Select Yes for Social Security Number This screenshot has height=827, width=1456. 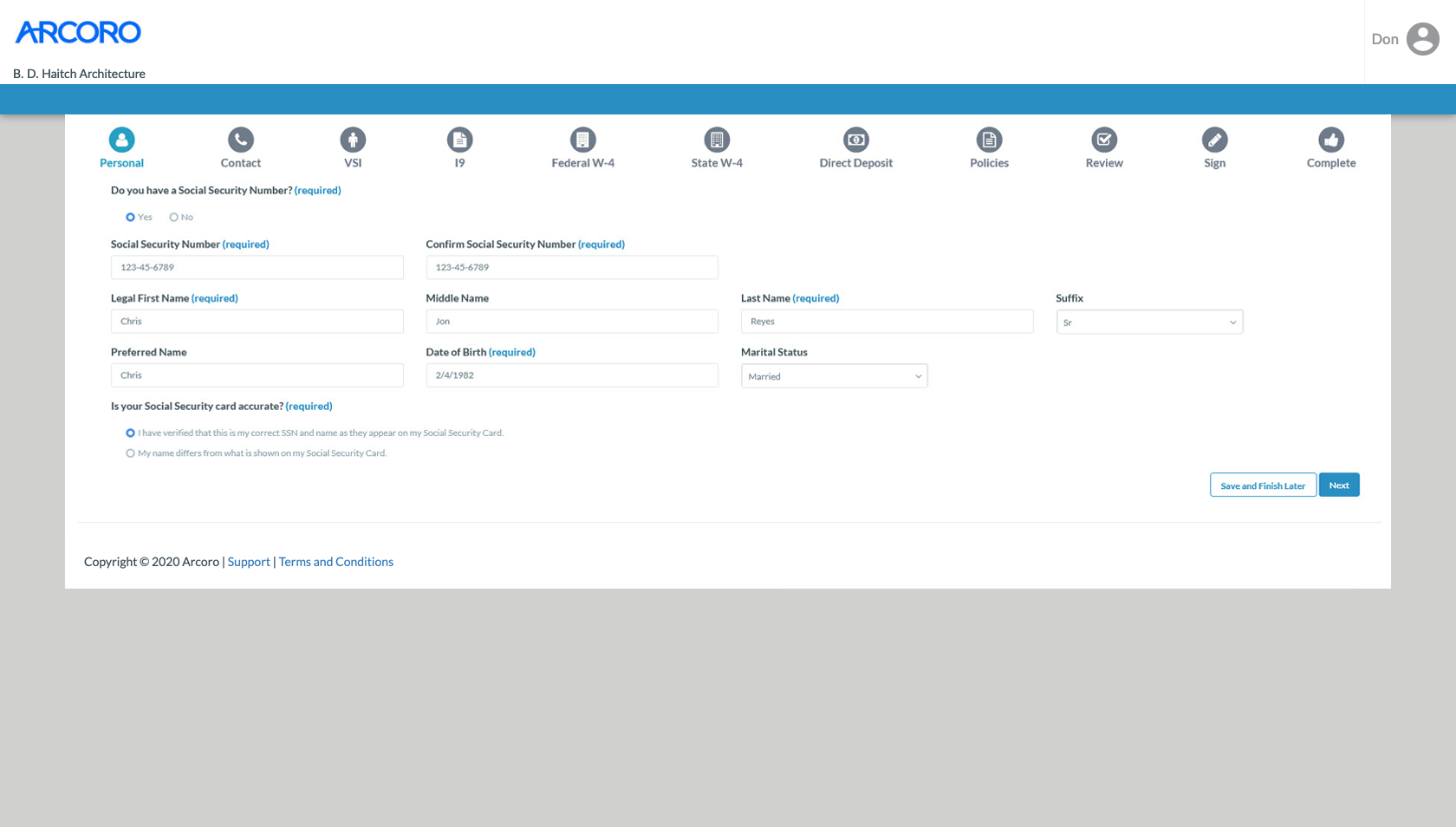click(x=131, y=218)
